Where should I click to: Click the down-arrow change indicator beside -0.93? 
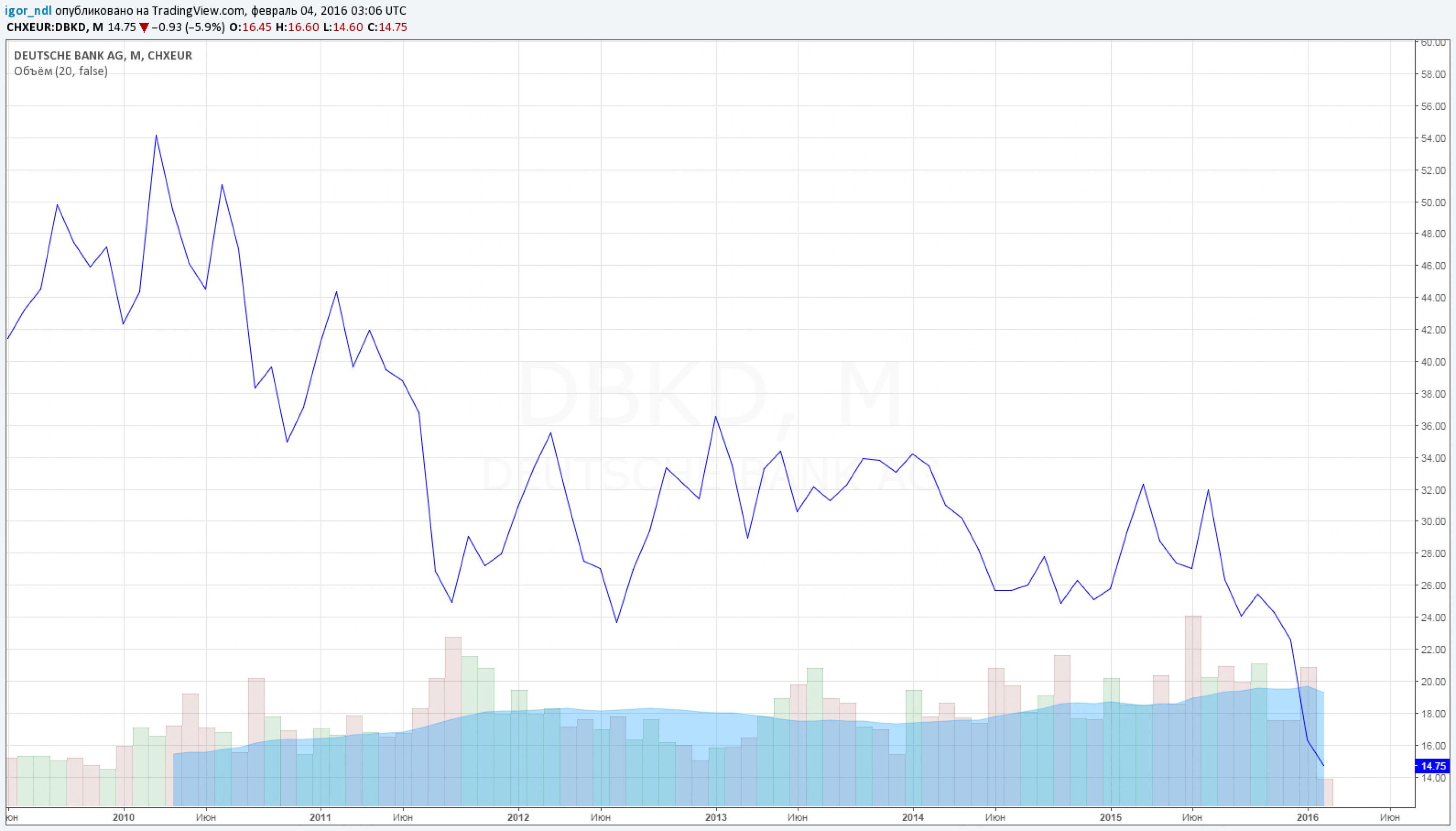tap(144, 27)
